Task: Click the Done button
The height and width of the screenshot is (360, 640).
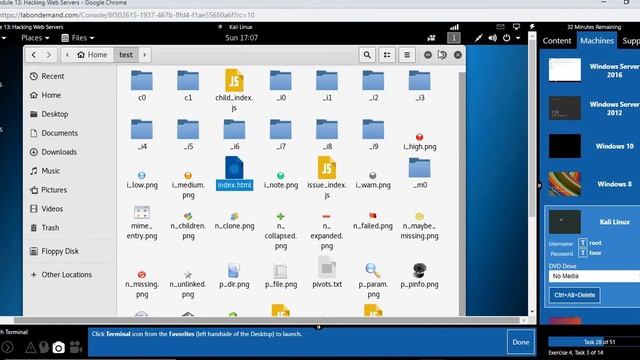Action: pos(520,342)
